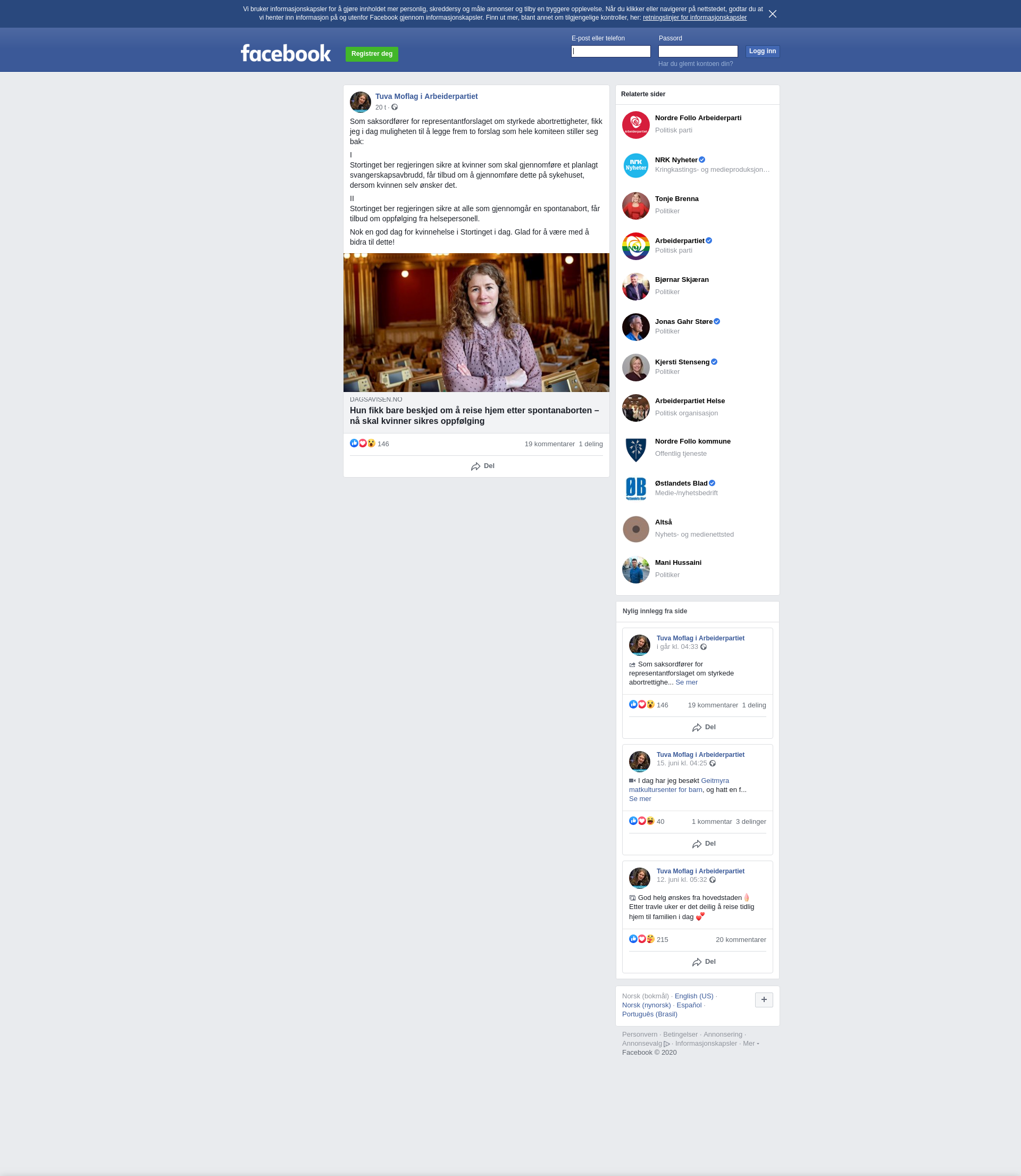Screen dimensions: 1021x1176
Task: Expand more languages with the plus button
Action: (764, 999)
